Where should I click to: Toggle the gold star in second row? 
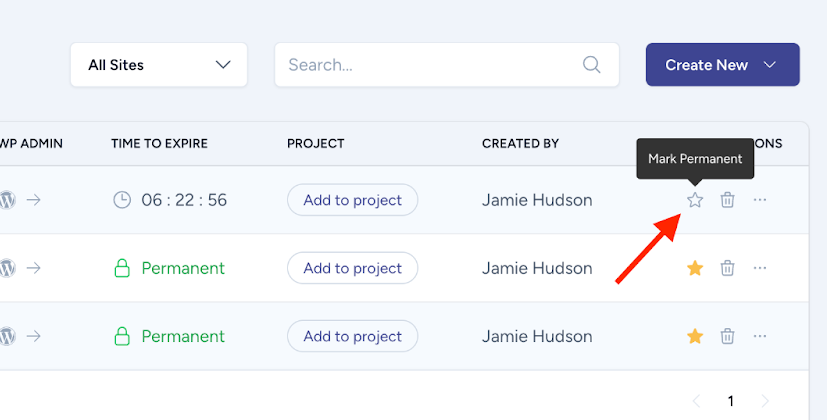tap(695, 268)
